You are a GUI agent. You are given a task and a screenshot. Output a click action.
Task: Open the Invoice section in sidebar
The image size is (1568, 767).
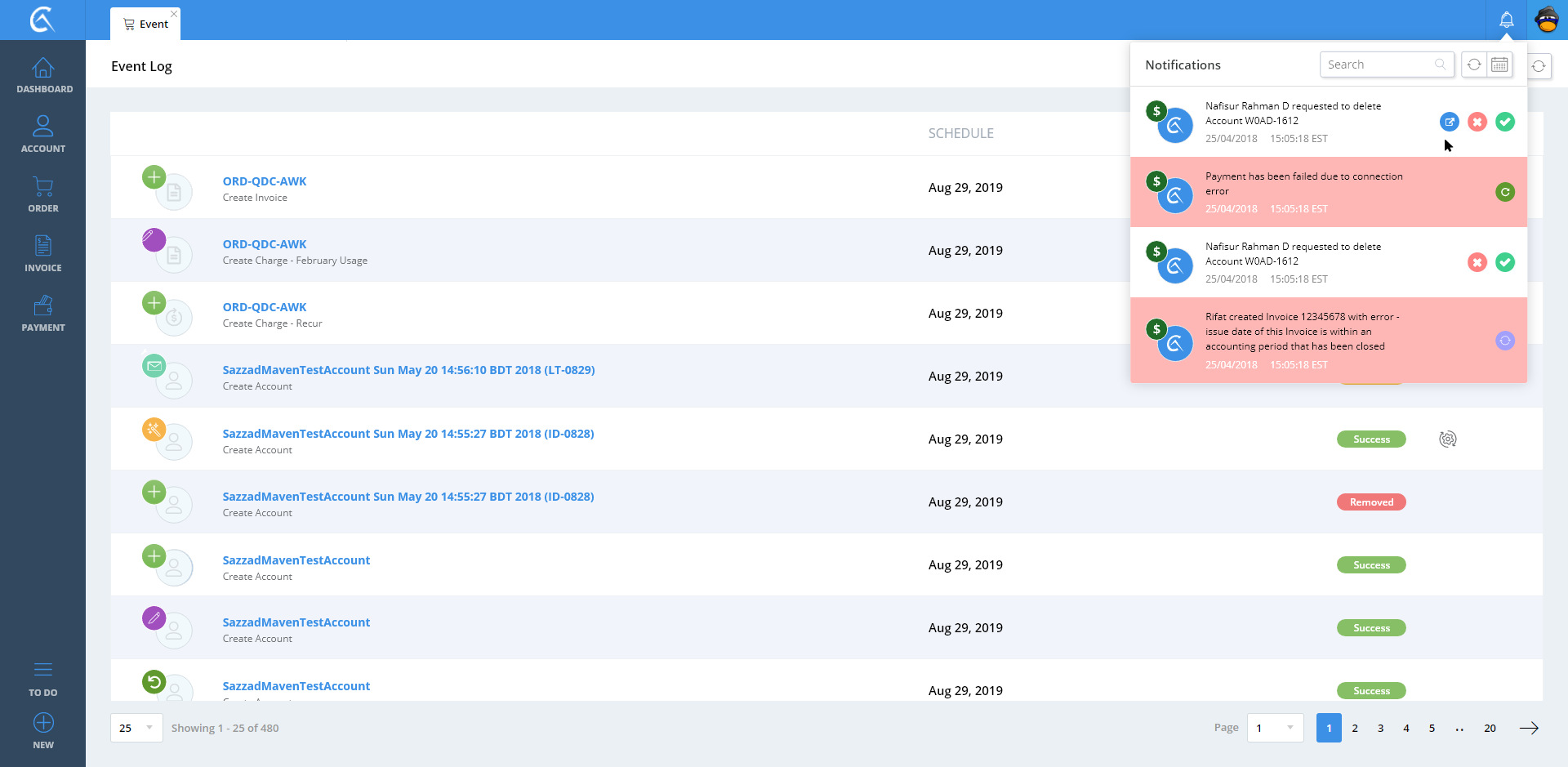click(x=43, y=254)
